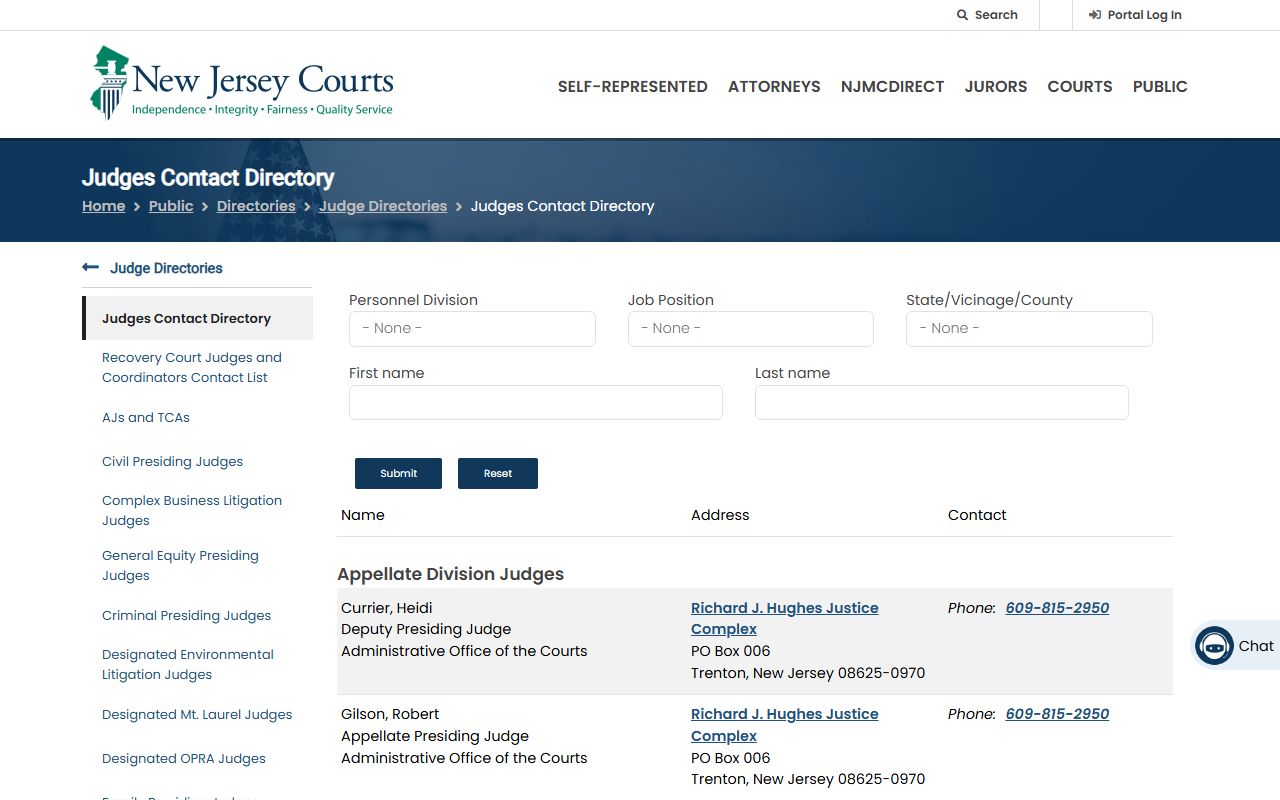Open the Designated OPRA Judges link

(x=184, y=758)
